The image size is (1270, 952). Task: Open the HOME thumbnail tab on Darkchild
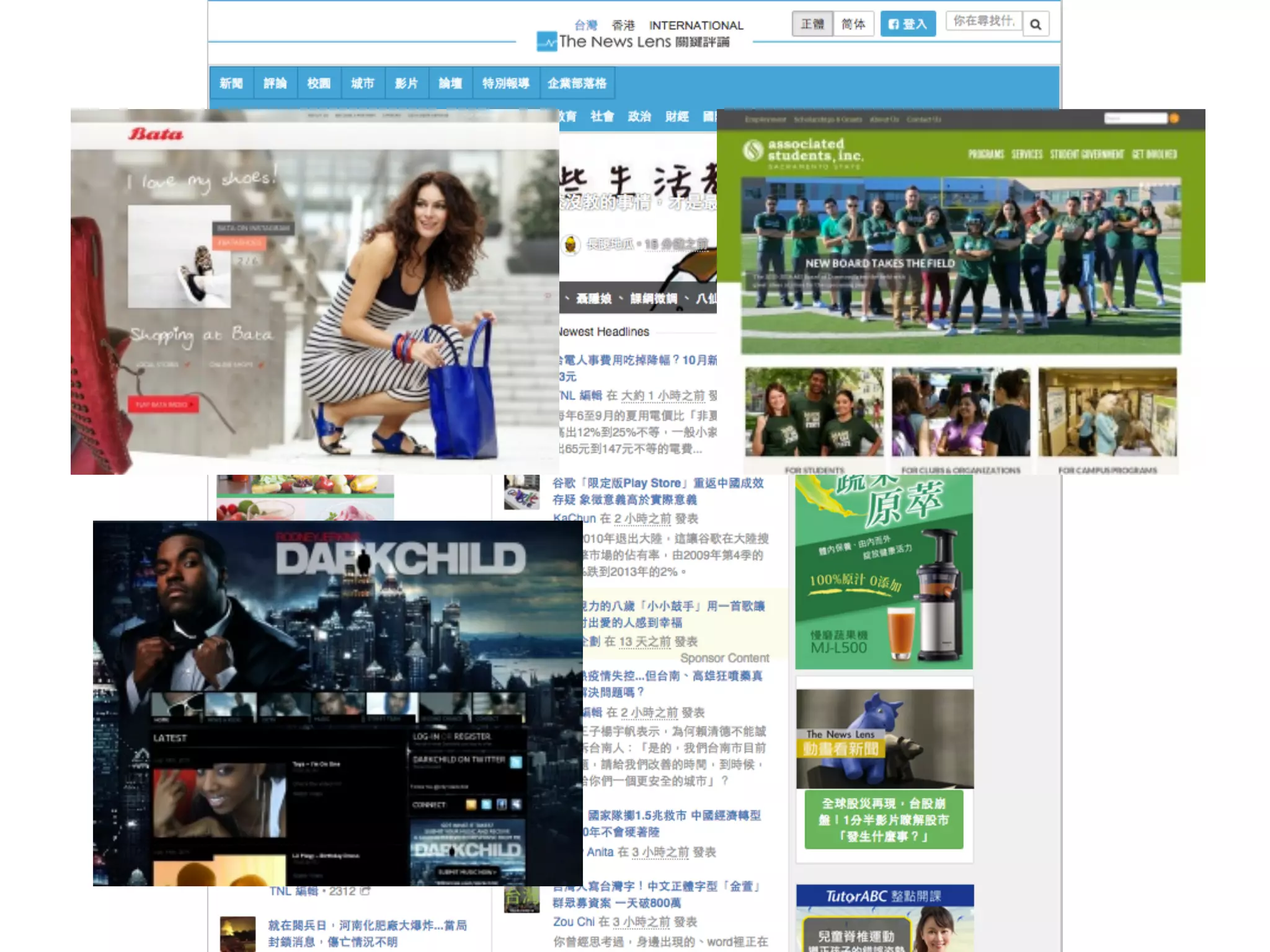(x=177, y=708)
